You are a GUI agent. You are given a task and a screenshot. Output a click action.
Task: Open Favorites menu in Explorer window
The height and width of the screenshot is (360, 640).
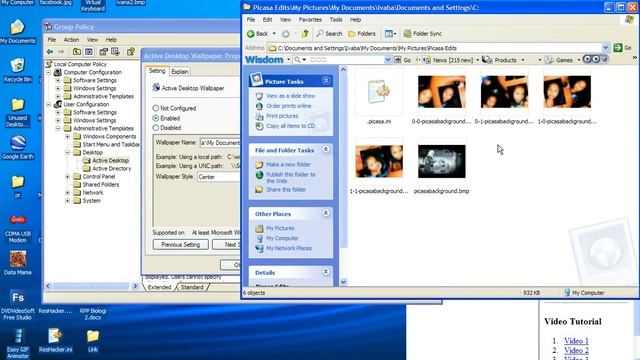(310, 20)
